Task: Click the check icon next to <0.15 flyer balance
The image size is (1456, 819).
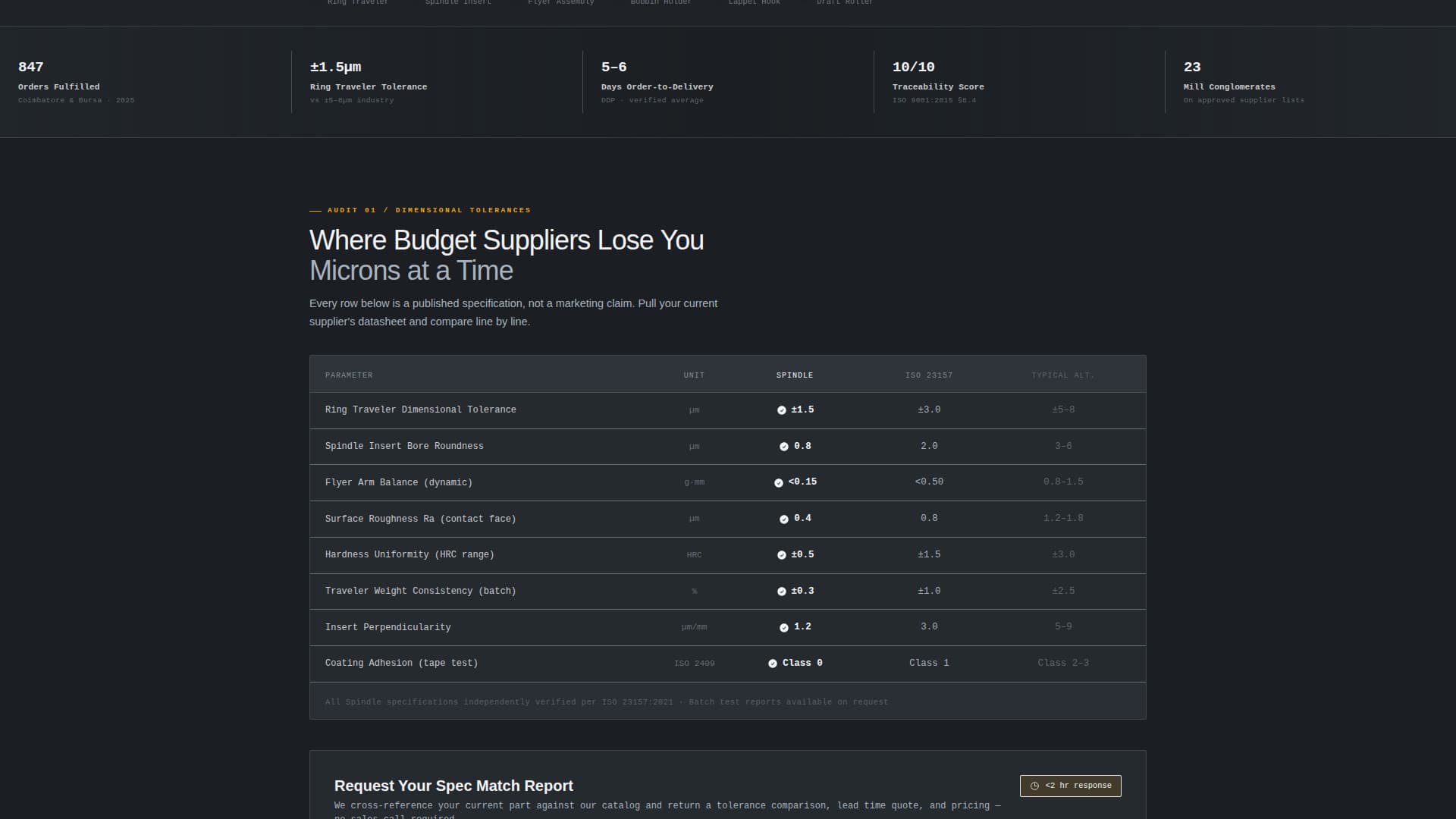Action: pos(777,482)
